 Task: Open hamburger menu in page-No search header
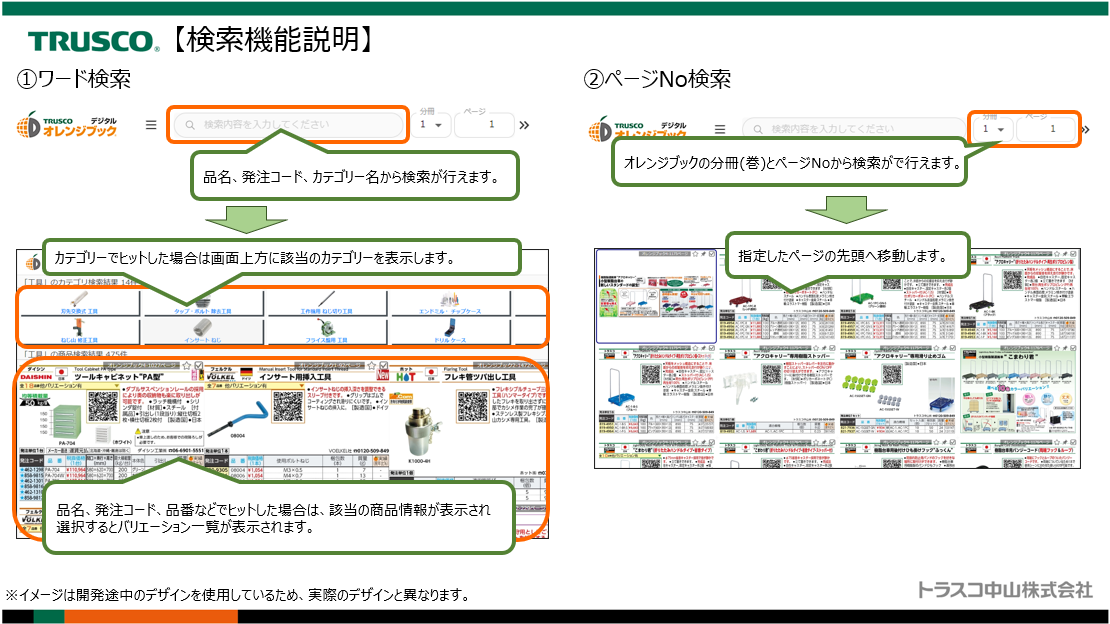pos(720,129)
